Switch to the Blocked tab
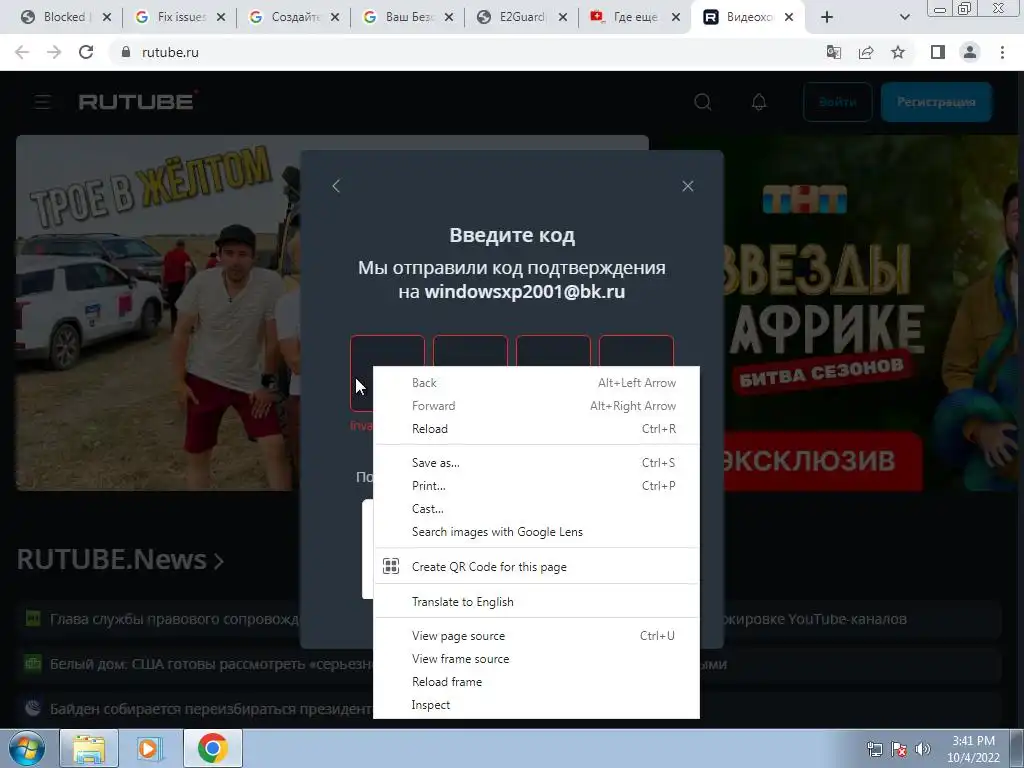 (56, 17)
